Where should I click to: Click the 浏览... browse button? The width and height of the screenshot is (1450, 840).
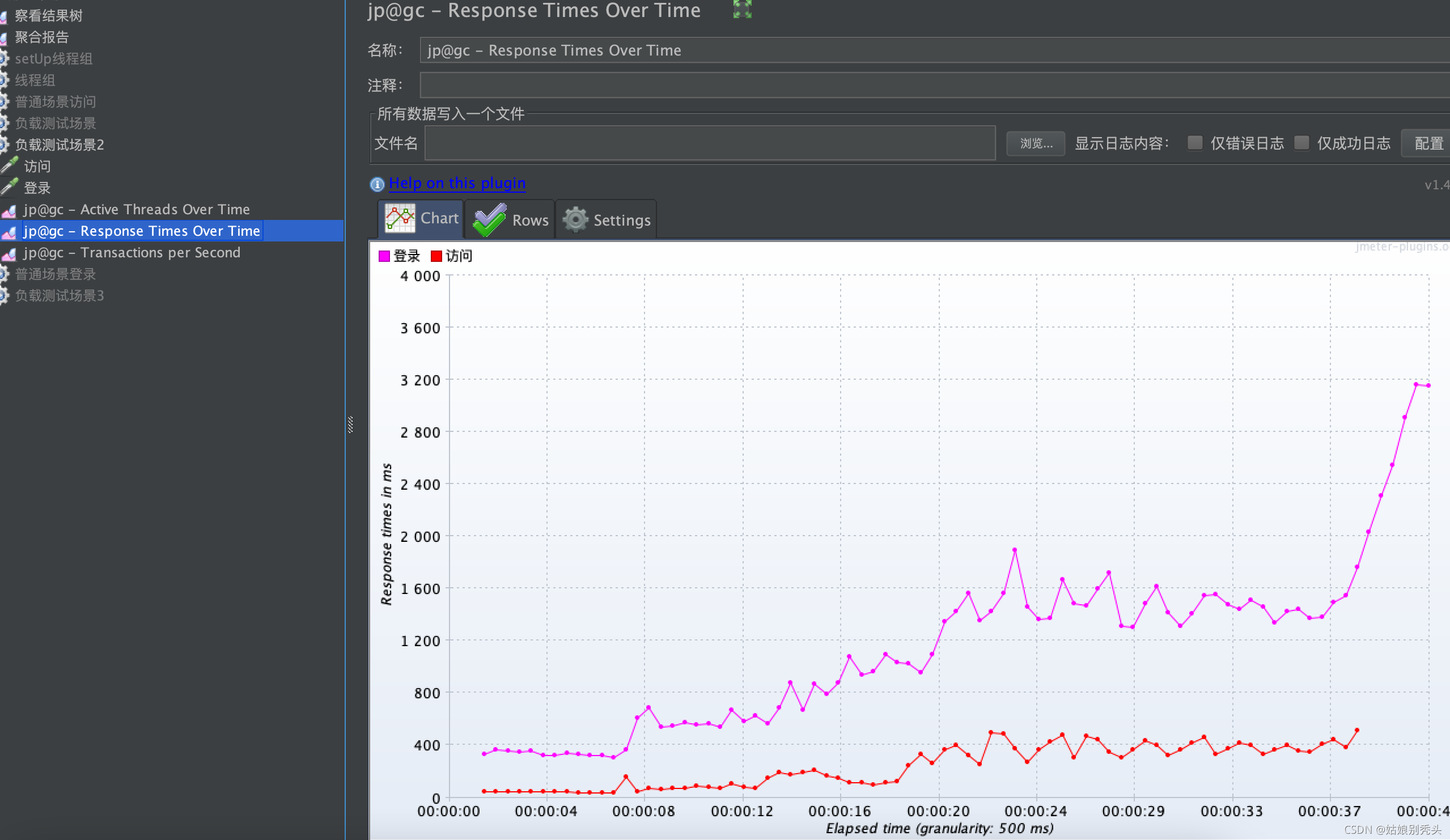[x=1035, y=143]
